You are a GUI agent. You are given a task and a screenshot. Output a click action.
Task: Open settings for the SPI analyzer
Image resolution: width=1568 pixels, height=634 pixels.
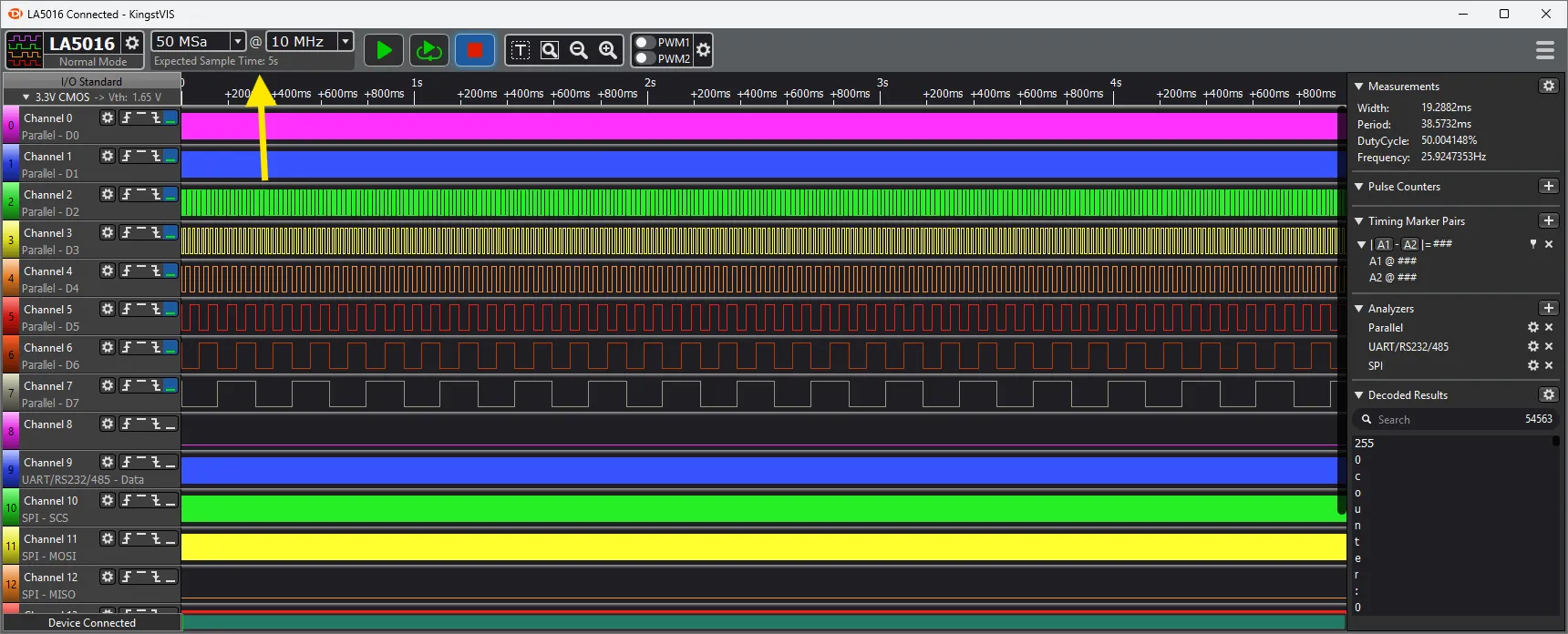pyautogui.click(x=1532, y=365)
